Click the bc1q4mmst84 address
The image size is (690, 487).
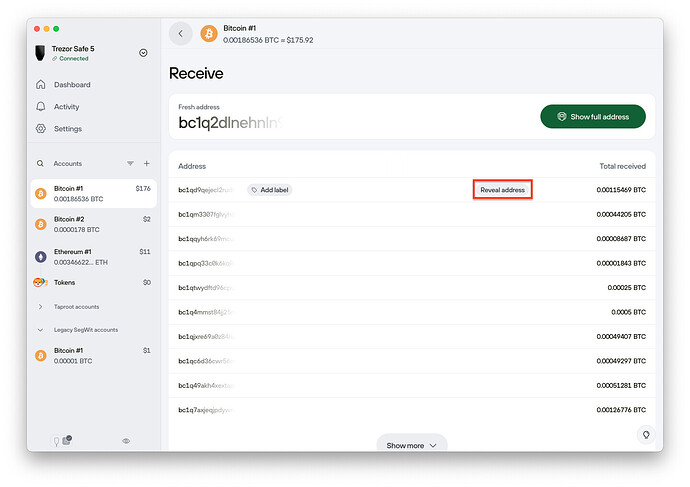pyautogui.click(x=205, y=312)
